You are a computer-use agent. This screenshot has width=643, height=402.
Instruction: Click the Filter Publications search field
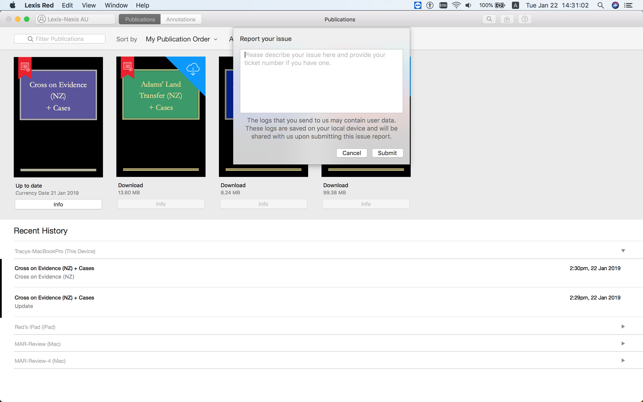[60, 39]
